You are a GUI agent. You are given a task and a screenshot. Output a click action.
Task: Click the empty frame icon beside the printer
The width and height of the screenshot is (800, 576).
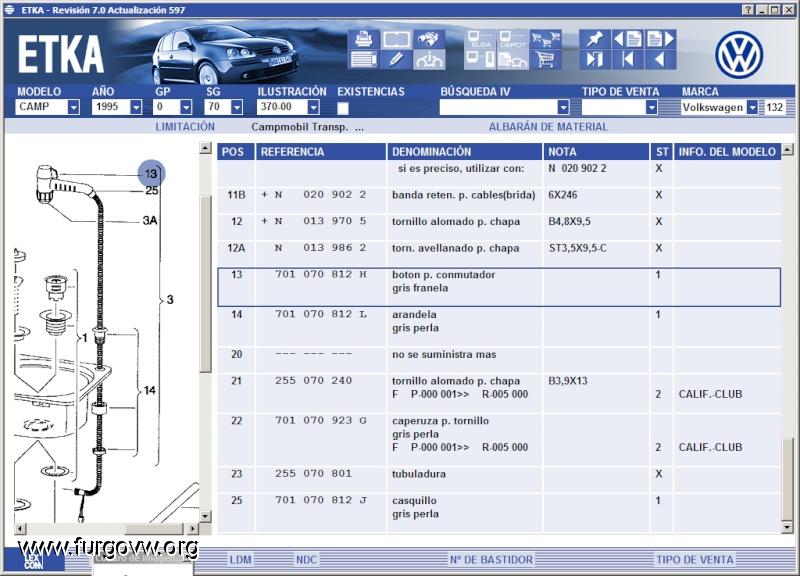click(396, 39)
